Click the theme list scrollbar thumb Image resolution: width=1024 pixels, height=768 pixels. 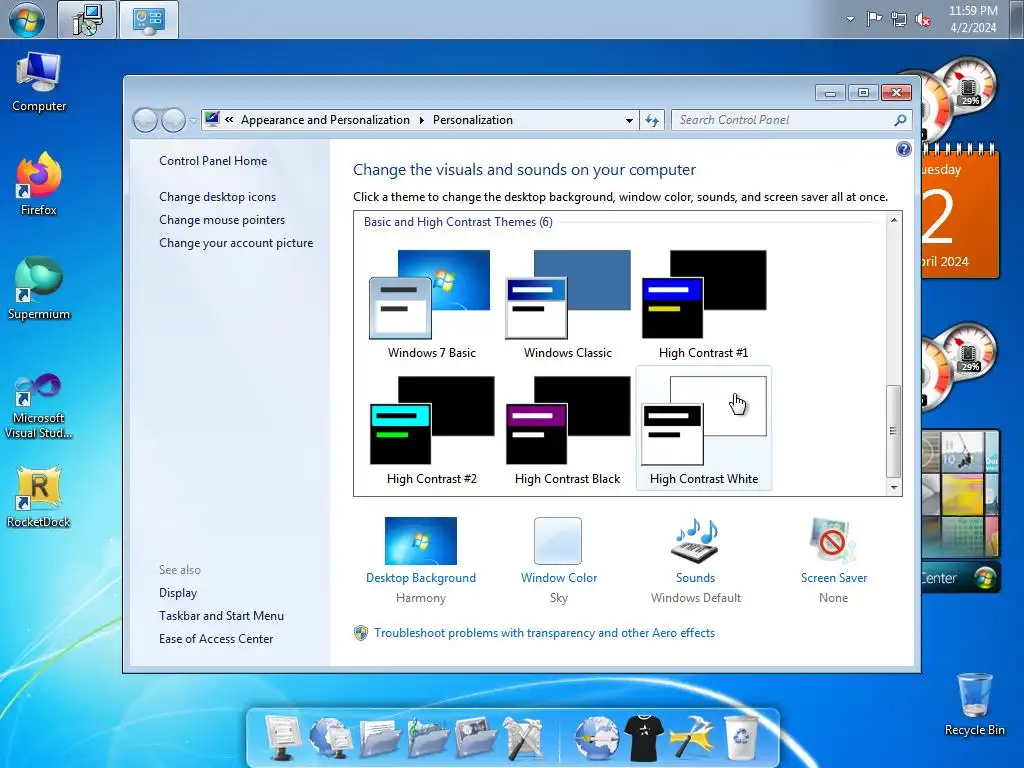tap(893, 432)
